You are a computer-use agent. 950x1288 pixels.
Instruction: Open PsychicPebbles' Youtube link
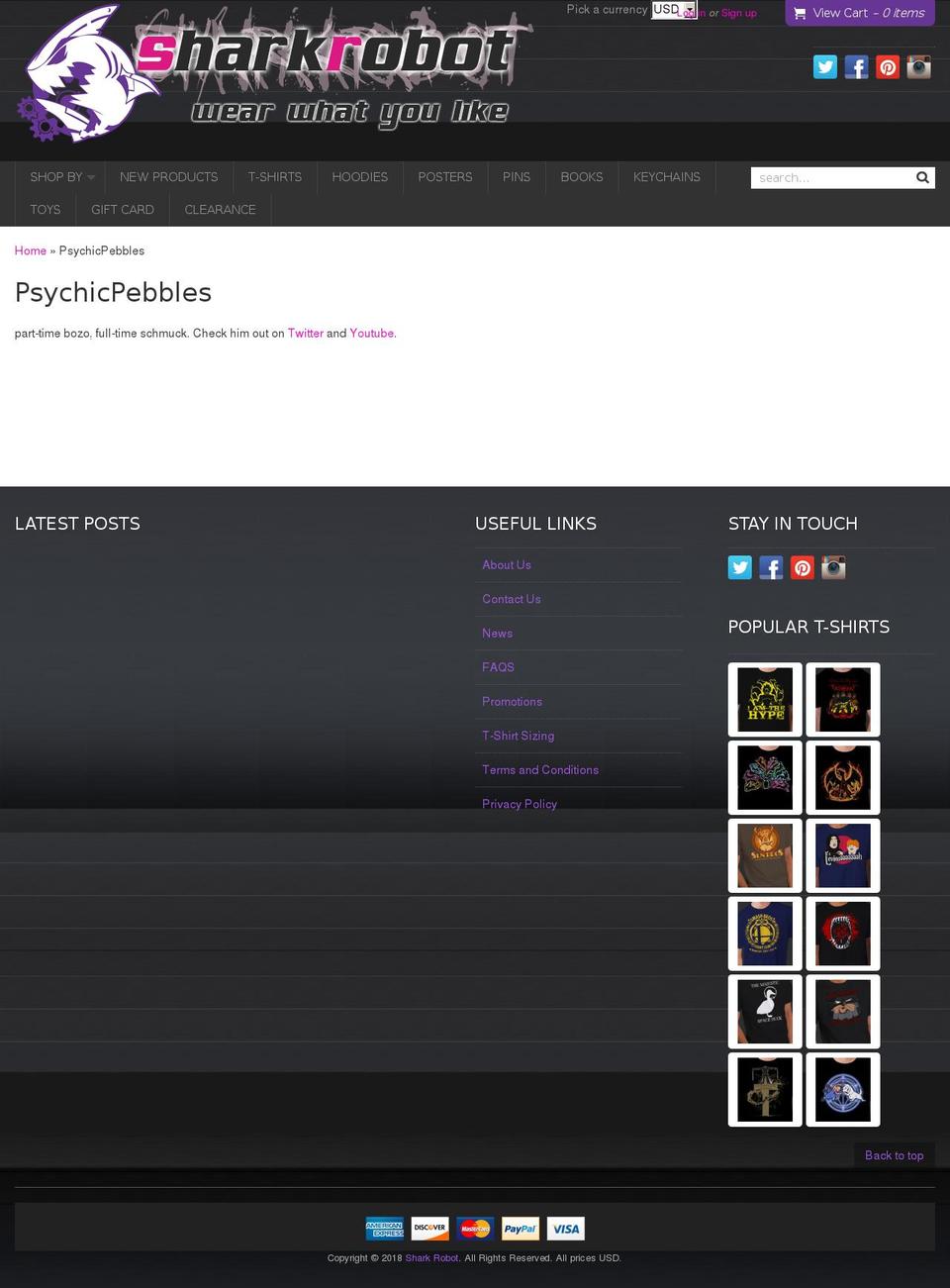click(372, 334)
